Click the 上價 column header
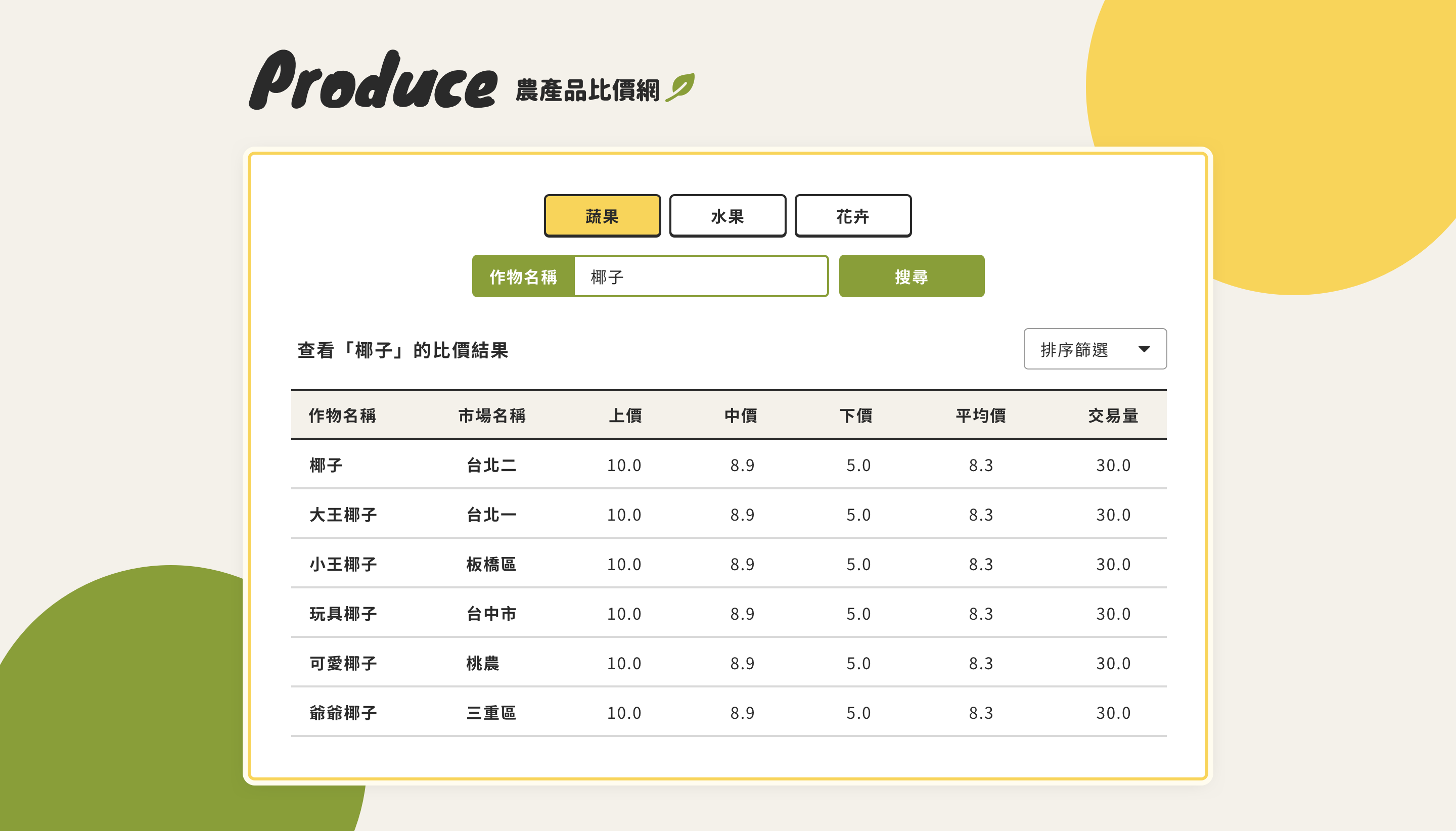 tap(626, 416)
